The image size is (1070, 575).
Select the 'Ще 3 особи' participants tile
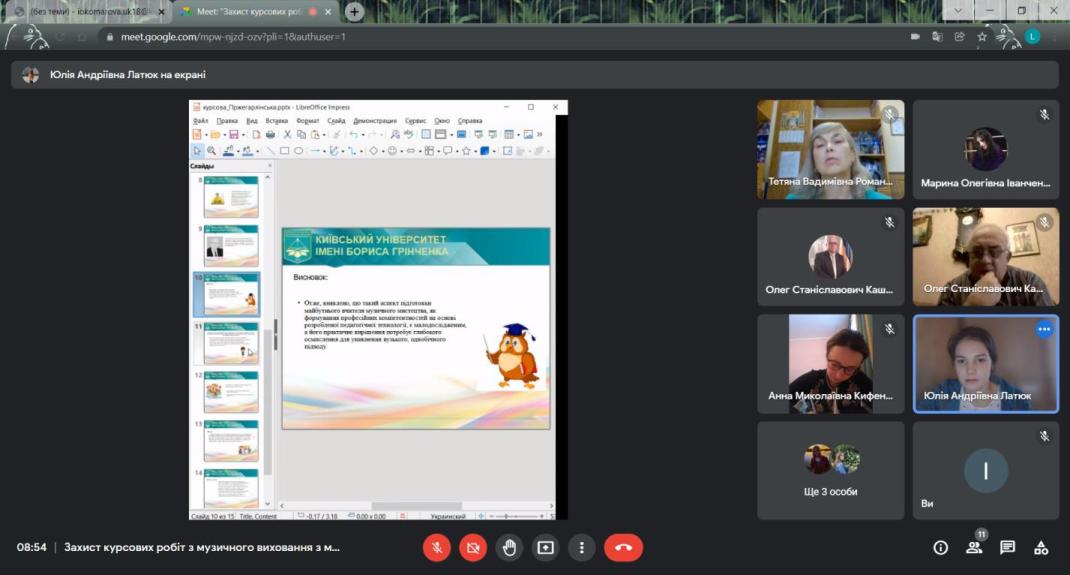[831, 470]
